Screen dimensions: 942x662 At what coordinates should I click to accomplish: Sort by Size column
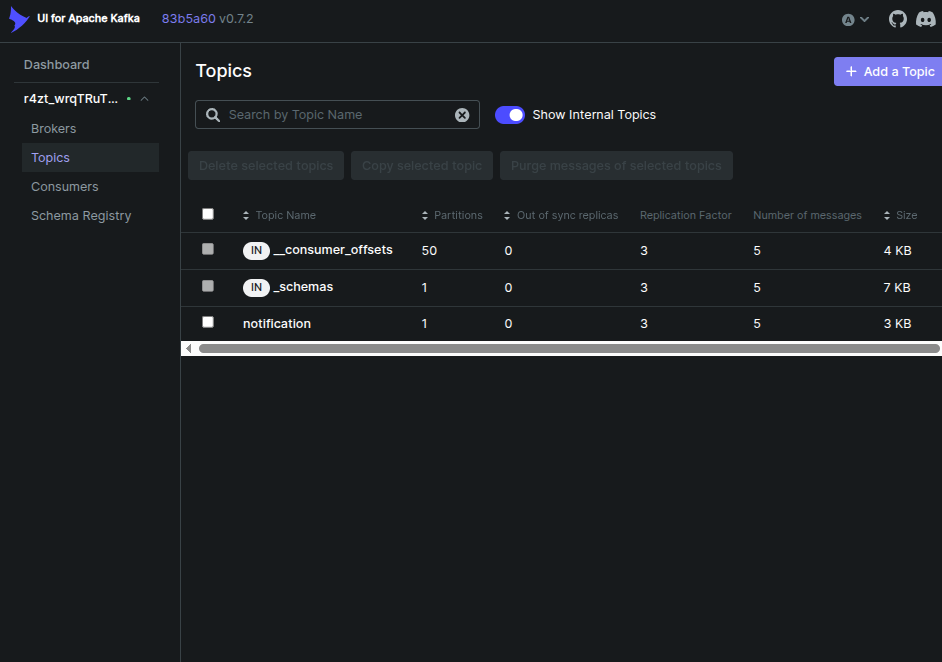coord(900,215)
